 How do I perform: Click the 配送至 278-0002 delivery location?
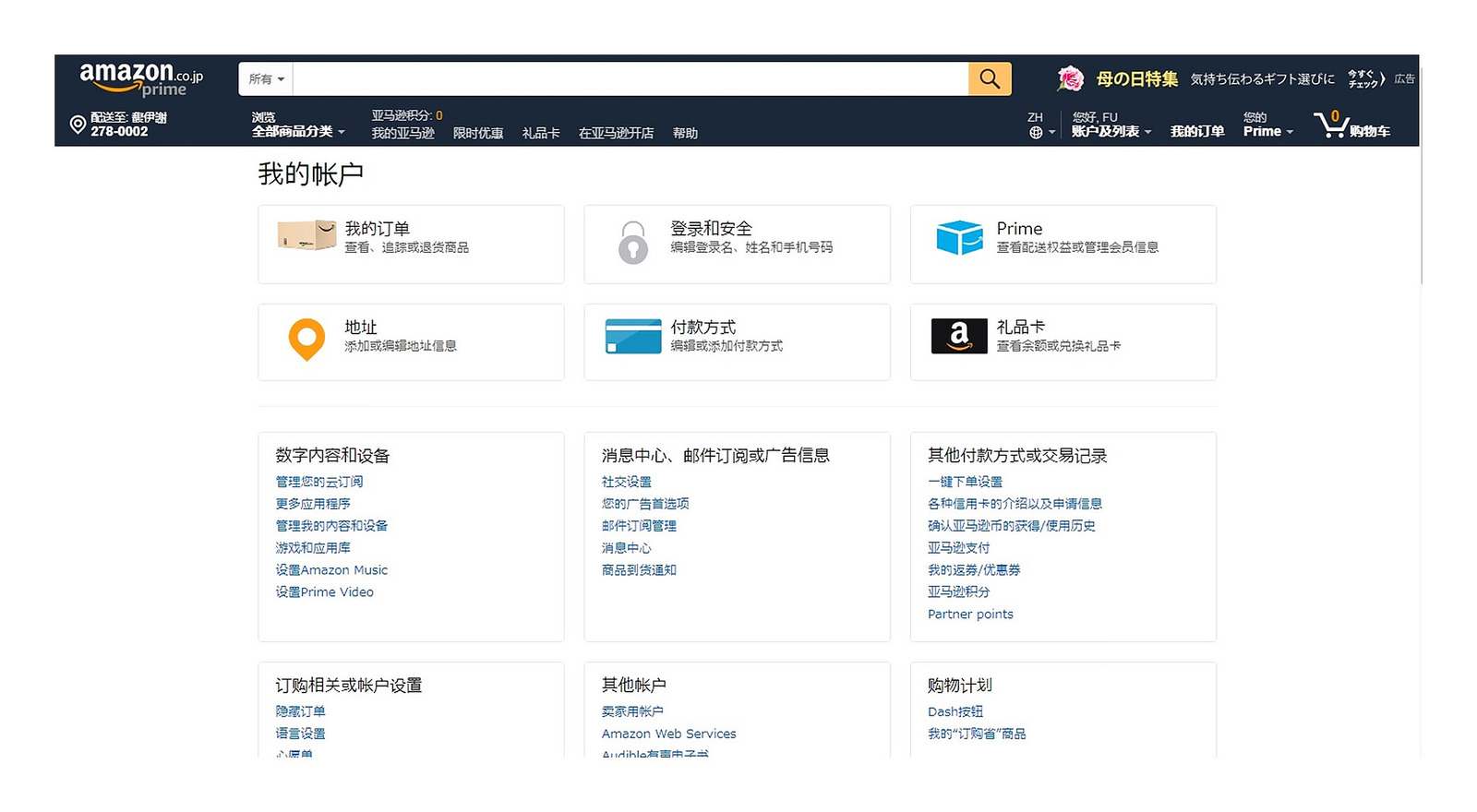click(x=120, y=125)
